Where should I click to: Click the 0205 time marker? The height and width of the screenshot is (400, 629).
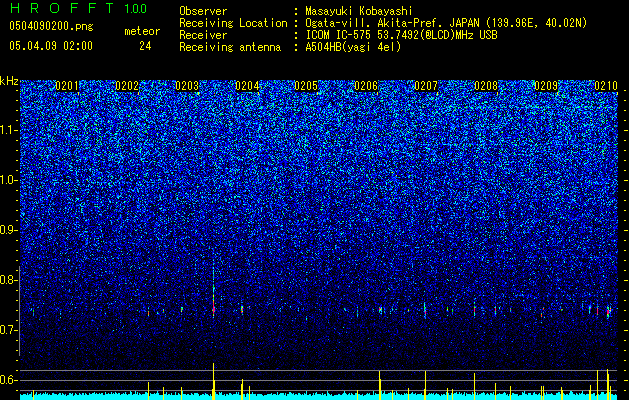pyautogui.click(x=306, y=86)
